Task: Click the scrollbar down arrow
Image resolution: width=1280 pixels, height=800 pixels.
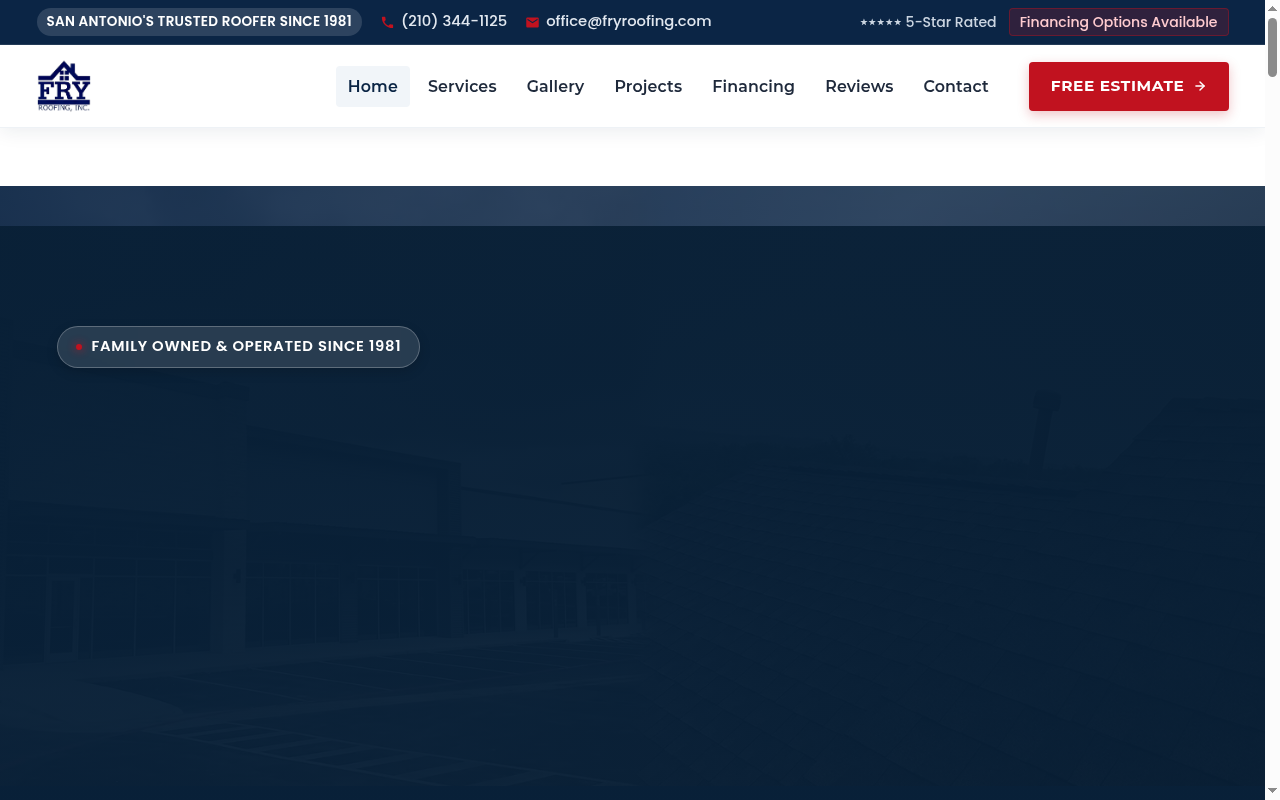Action: [x=1272, y=792]
